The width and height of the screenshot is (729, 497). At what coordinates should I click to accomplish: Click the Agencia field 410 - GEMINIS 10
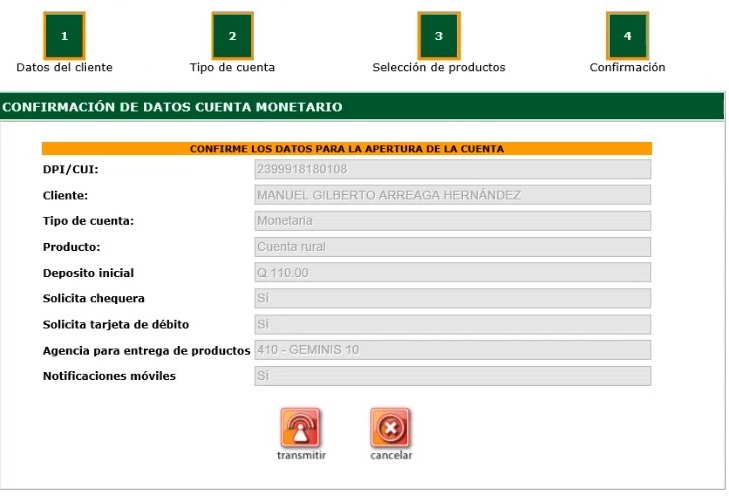point(452,350)
